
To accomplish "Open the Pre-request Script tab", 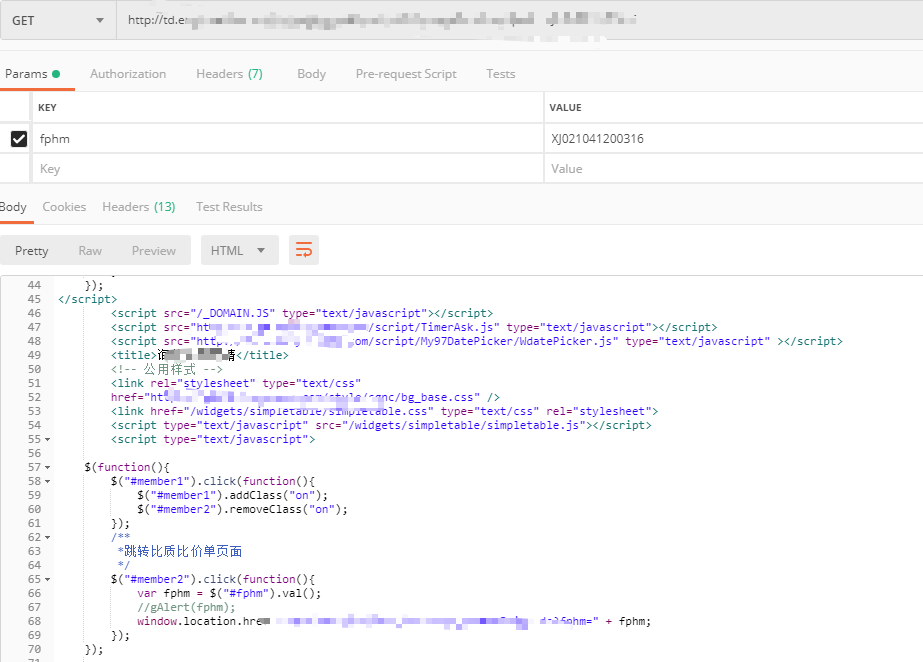I will coord(406,74).
